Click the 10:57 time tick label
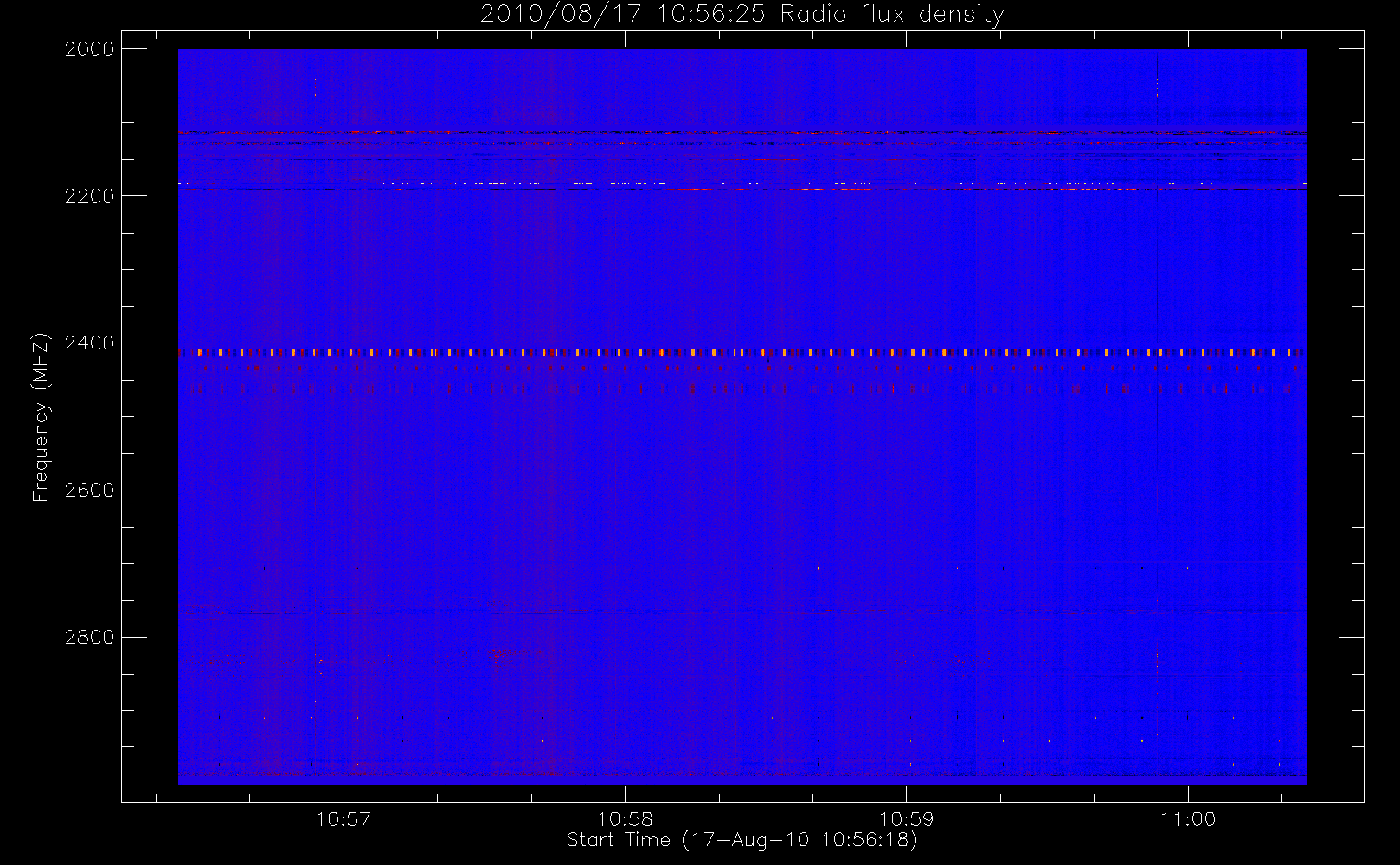 point(344,819)
